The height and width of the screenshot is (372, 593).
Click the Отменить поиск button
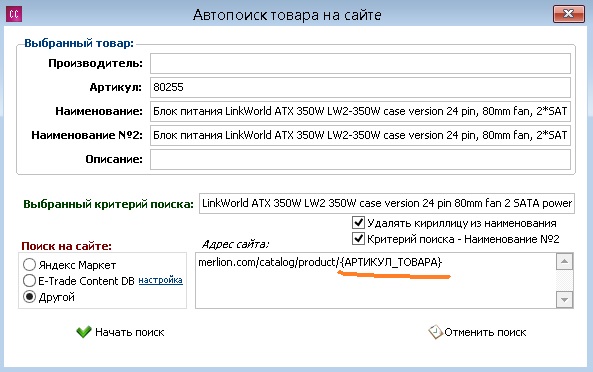(477, 332)
